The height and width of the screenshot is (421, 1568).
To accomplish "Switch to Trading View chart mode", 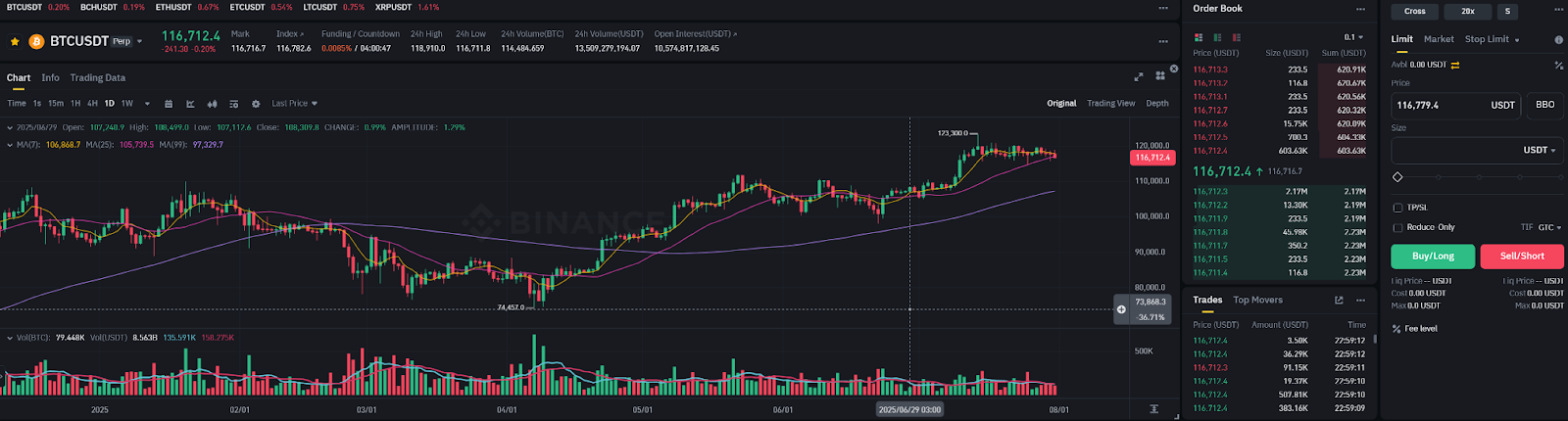I will pos(1110,103).
